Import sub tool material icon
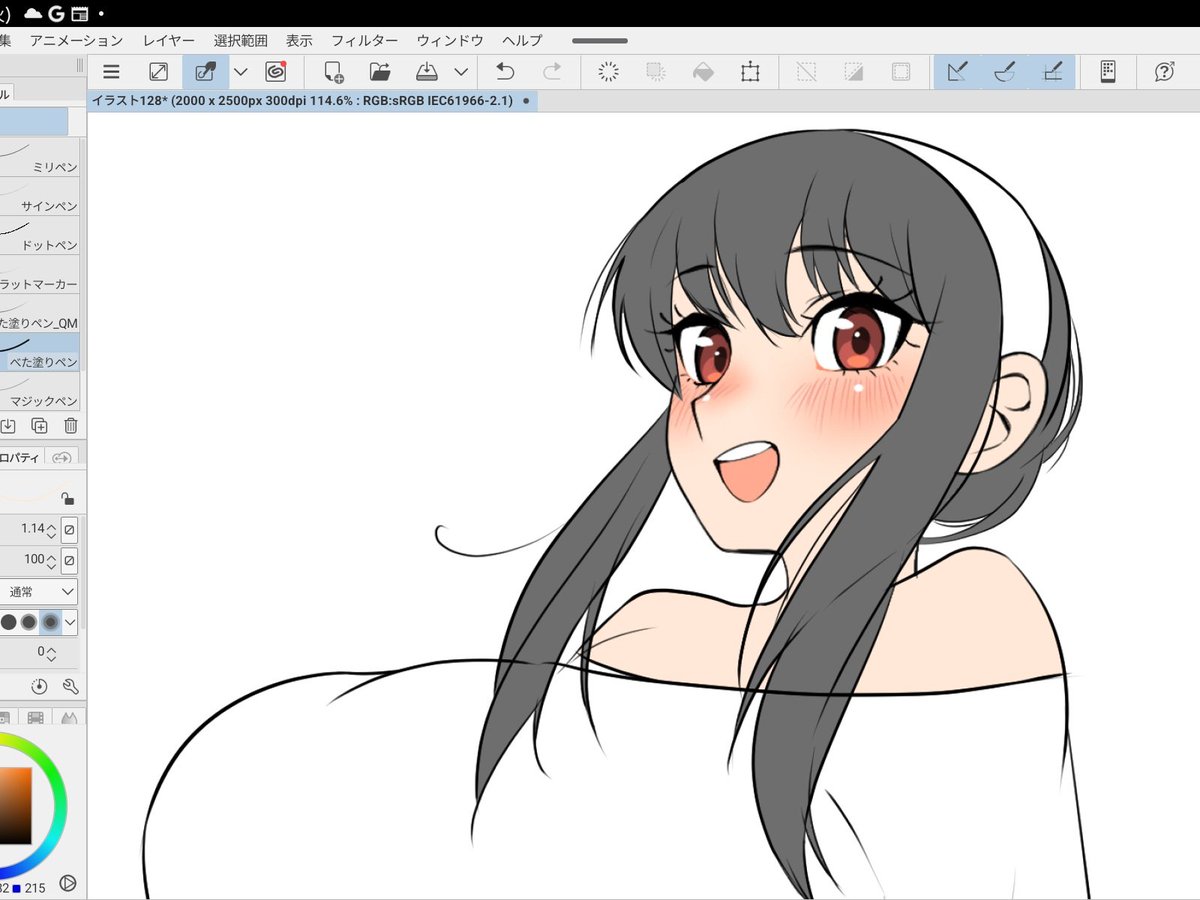1200x900 pixels. tap(7, 426)
